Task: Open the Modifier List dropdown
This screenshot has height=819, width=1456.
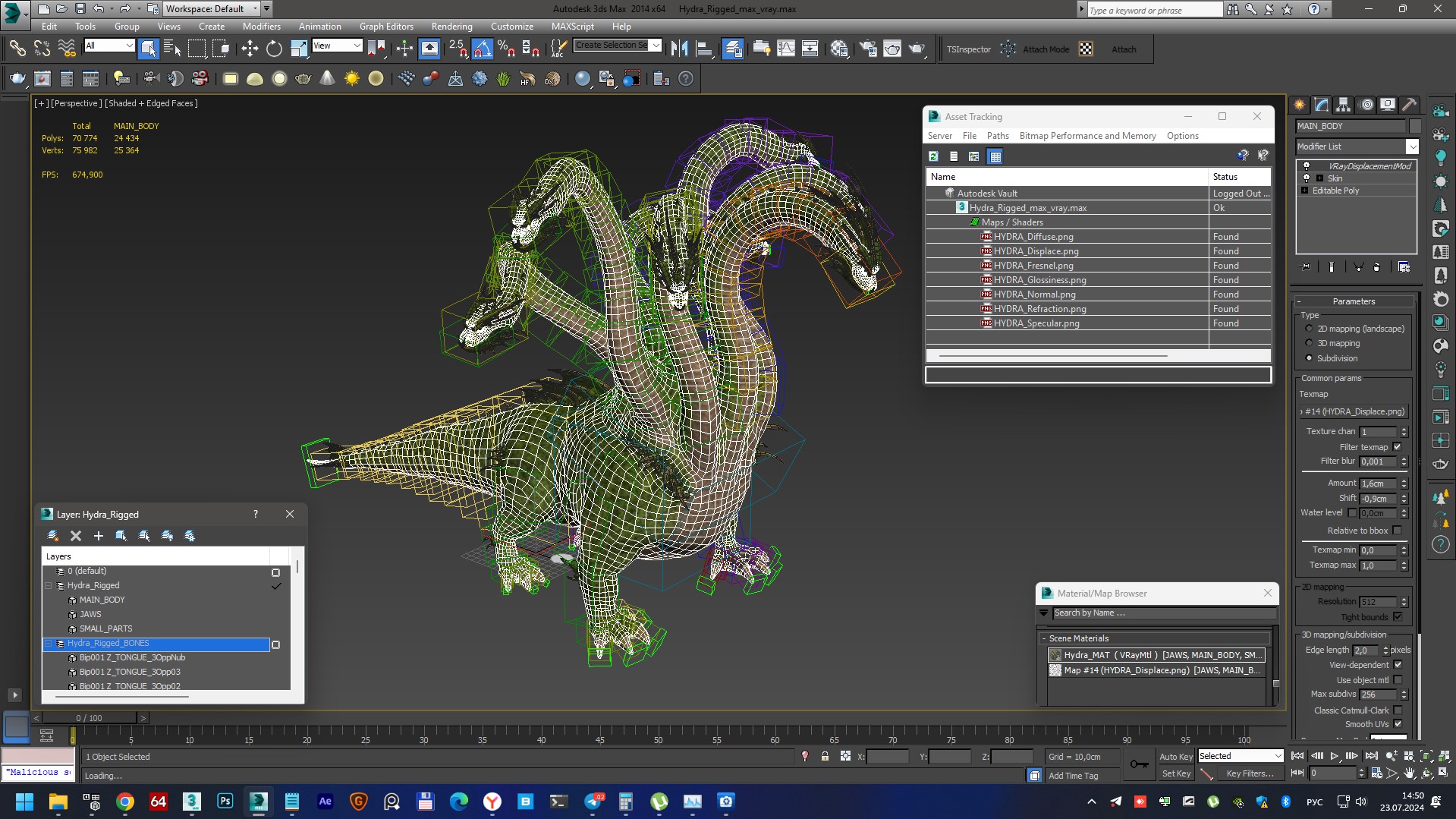Action: point(1412,146)
